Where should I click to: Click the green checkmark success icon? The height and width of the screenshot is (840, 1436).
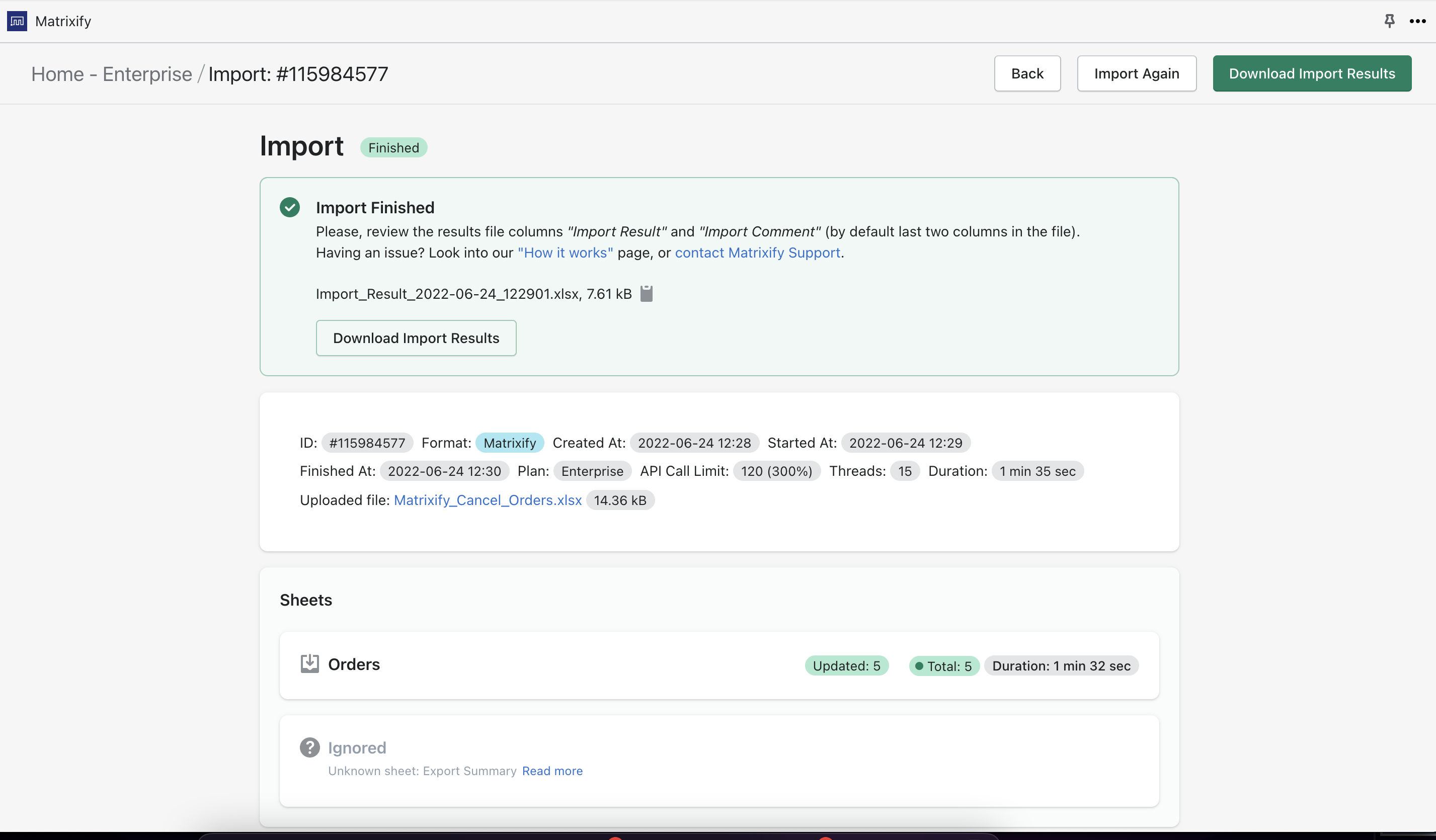pos(289,207)
